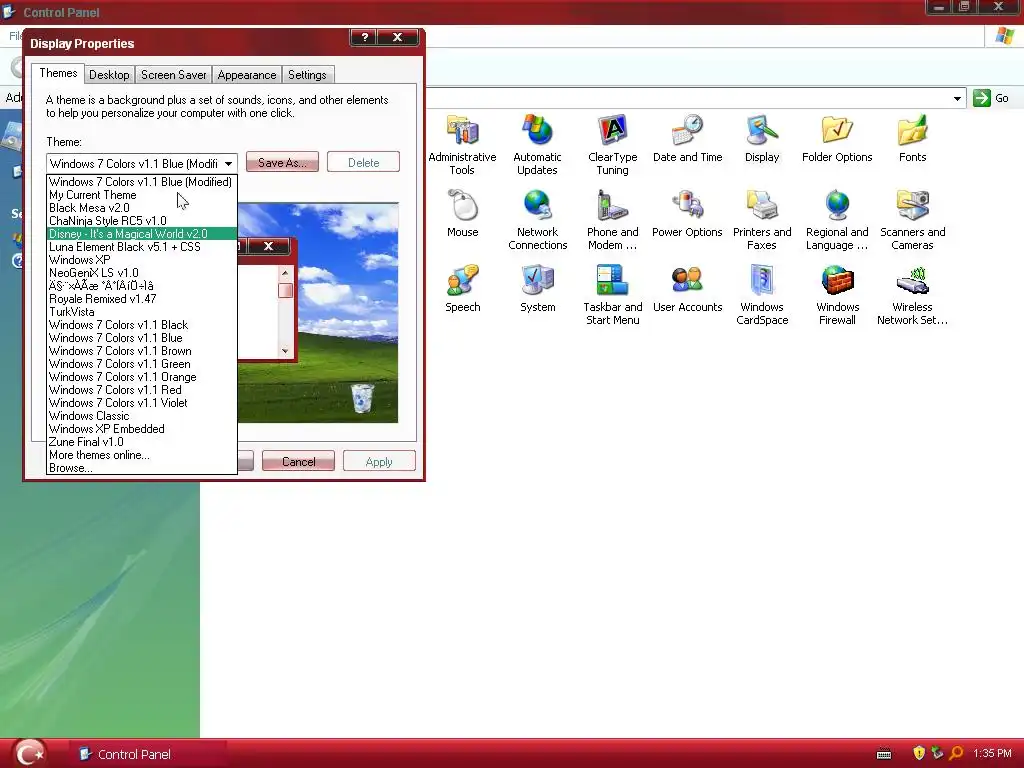Click the keyboard tray icon
The width and height of the screenshot is (1024, 768).
point(884,754)
